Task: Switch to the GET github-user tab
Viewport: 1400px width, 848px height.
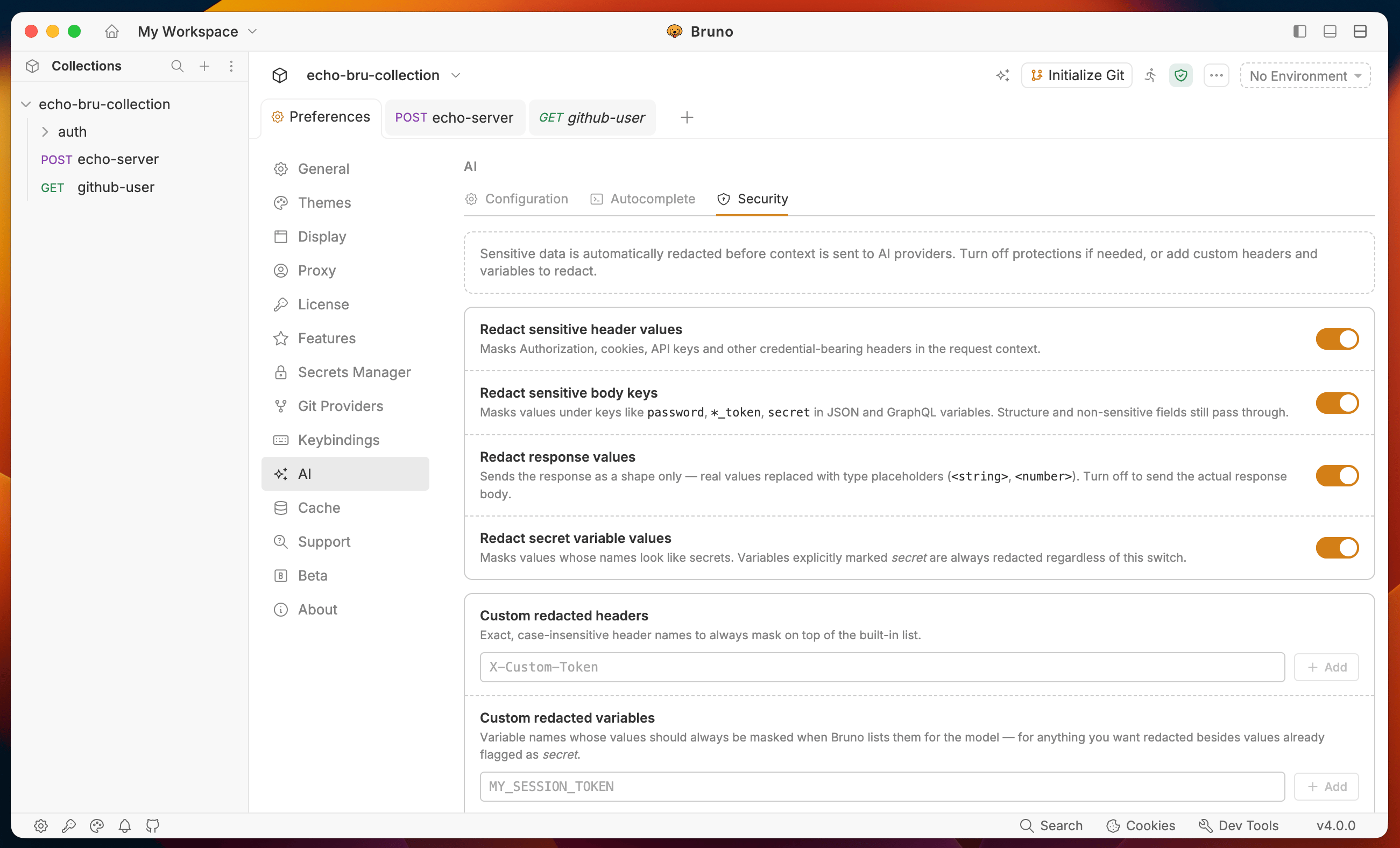Action: tap(592, 118)
